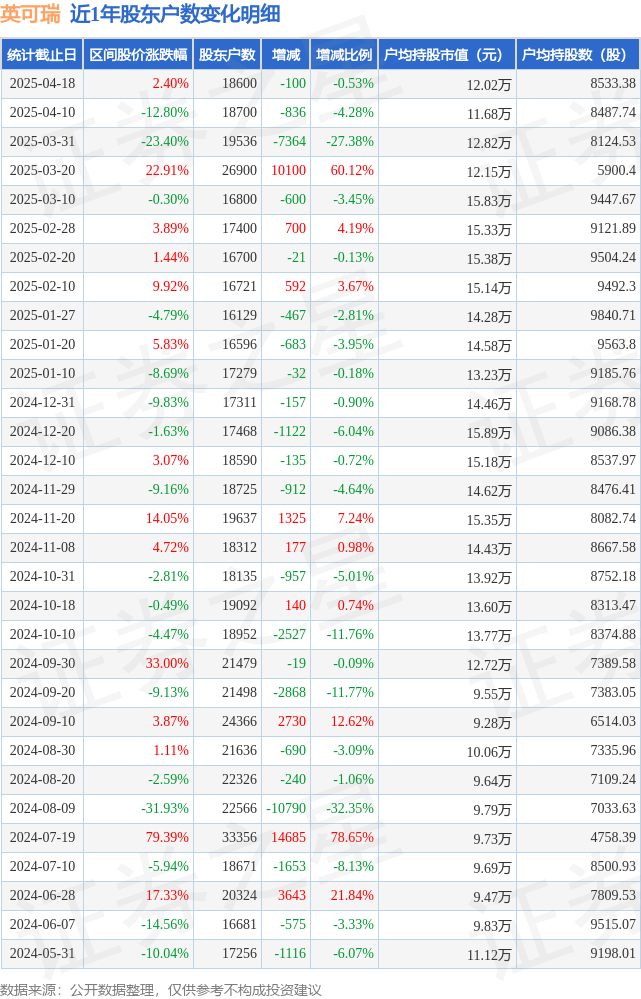The image size is (641, 999).
Task: Click the 户均持股数（股） column header
Action: click(x=578, y=55)
